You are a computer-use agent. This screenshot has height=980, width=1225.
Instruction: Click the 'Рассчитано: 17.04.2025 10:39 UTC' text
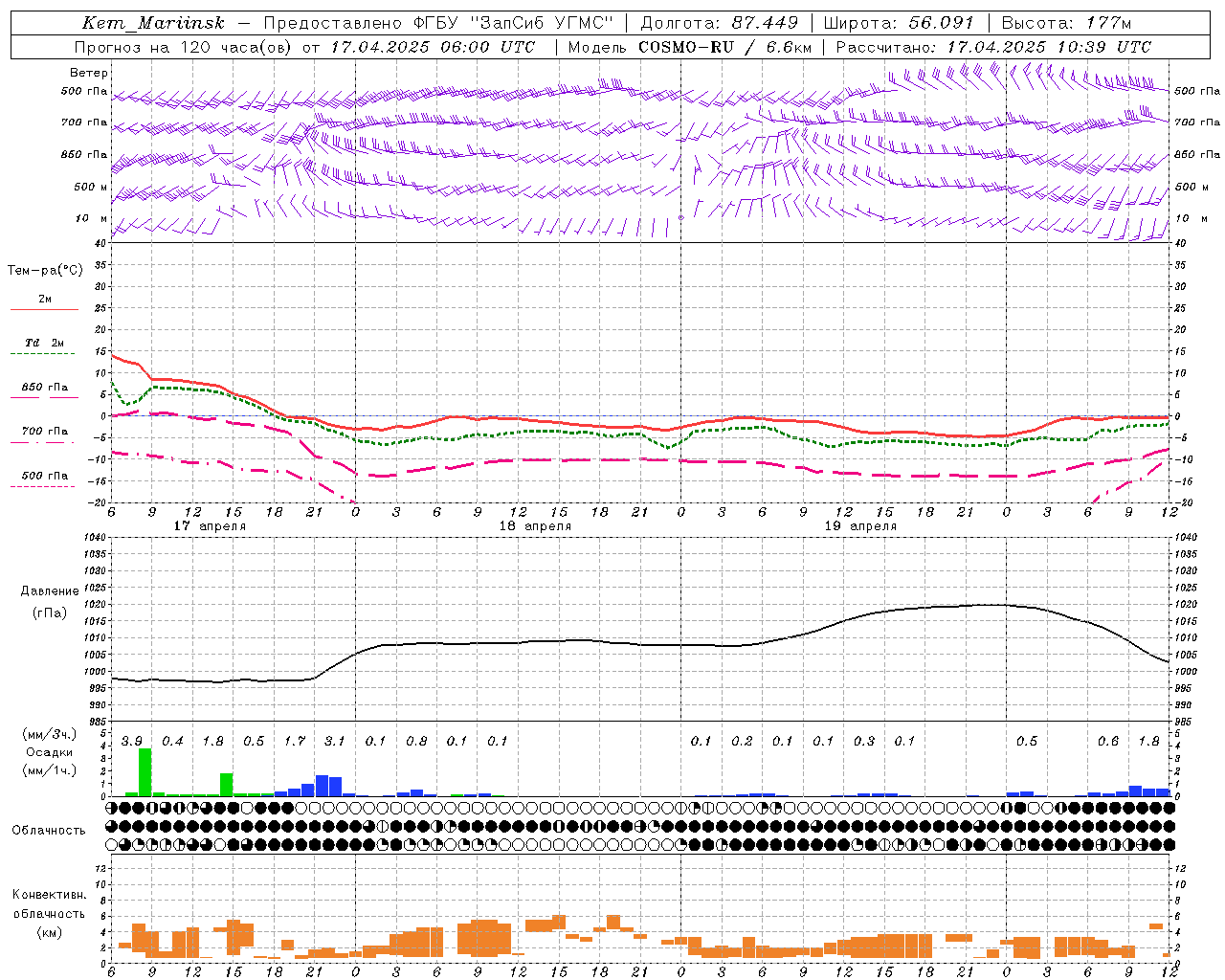click(x=993, y=47)
